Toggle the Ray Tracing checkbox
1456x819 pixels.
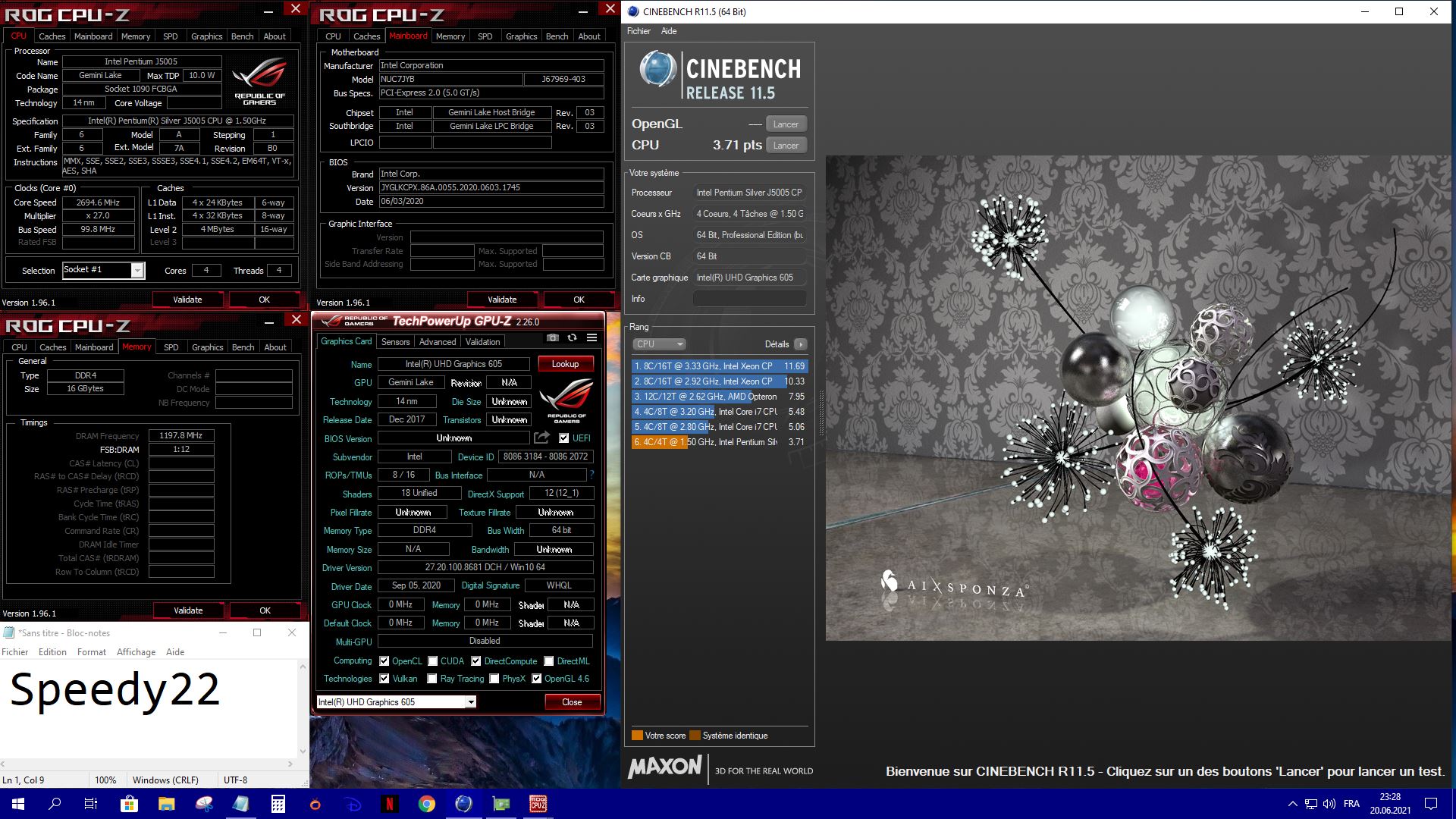(x=432, y=679)
